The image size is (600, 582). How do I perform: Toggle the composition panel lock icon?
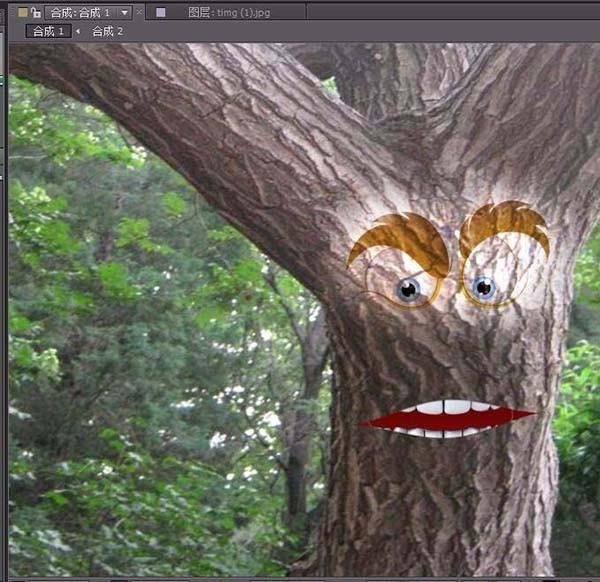[x=35, y=12]
